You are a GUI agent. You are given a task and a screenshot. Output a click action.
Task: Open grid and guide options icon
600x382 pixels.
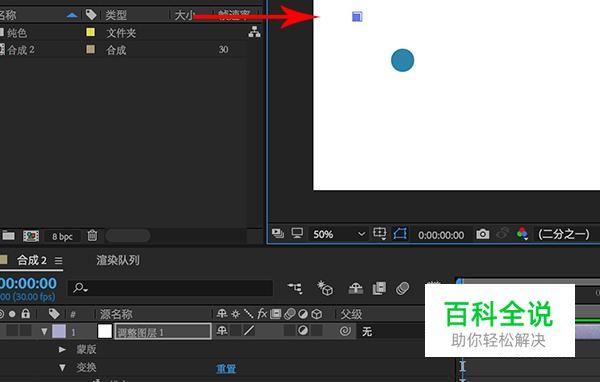click(x=380, y=233)
